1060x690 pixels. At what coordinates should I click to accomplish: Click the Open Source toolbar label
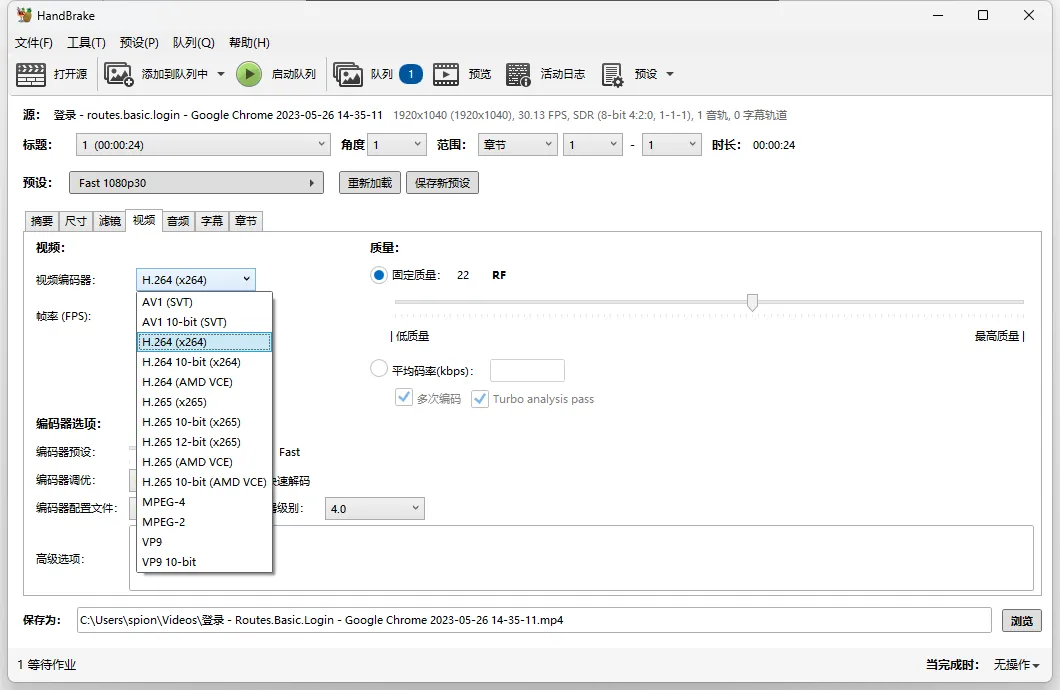click(71, 74)
